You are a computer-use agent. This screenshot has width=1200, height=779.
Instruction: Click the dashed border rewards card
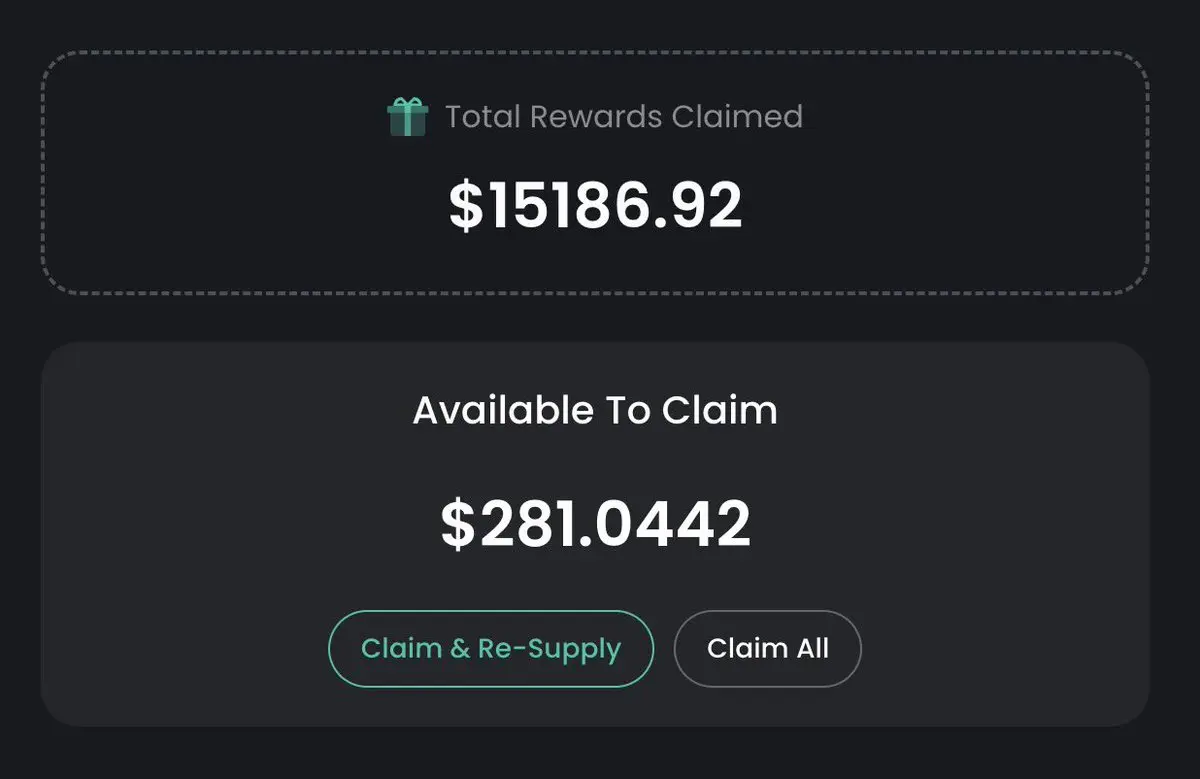(x=595, y=172)
